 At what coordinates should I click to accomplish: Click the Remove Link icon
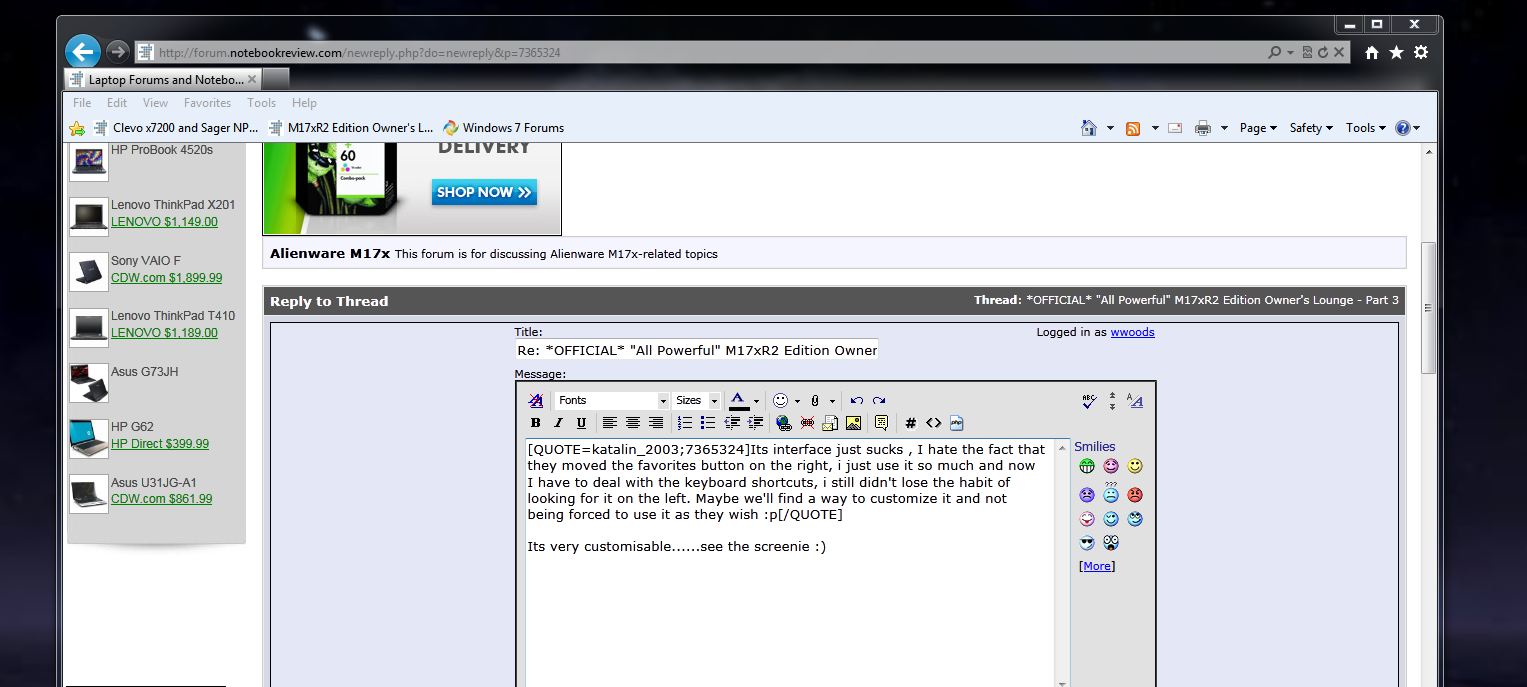tap(807, 423)
